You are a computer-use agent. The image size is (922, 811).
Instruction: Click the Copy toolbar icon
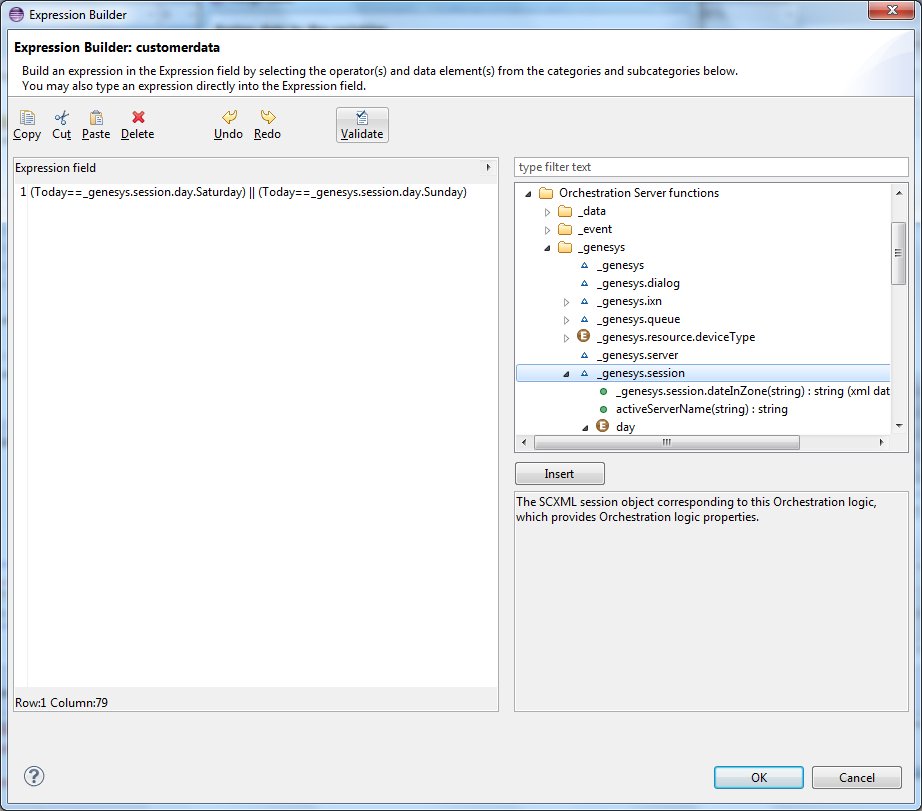coord(27,117)
